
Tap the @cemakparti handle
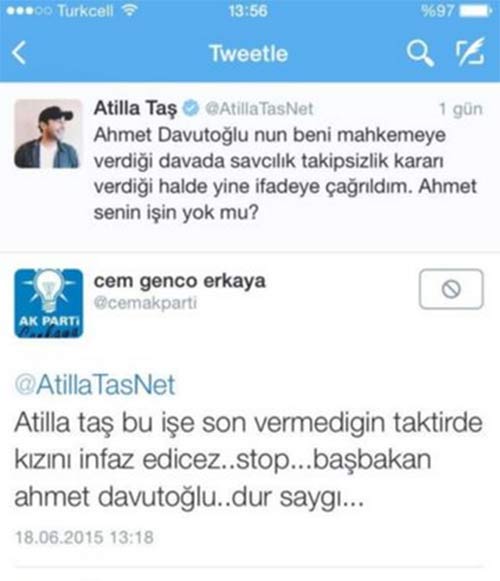[145, 303]
